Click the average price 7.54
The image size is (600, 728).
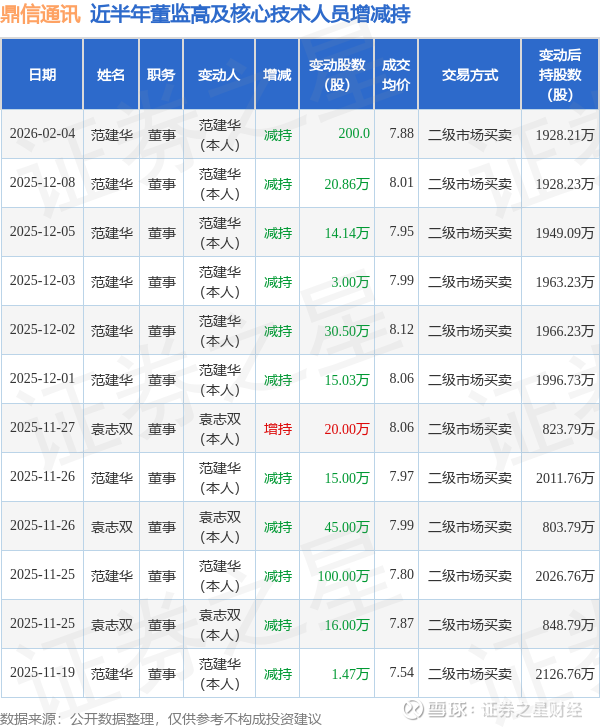pos(401,673)
